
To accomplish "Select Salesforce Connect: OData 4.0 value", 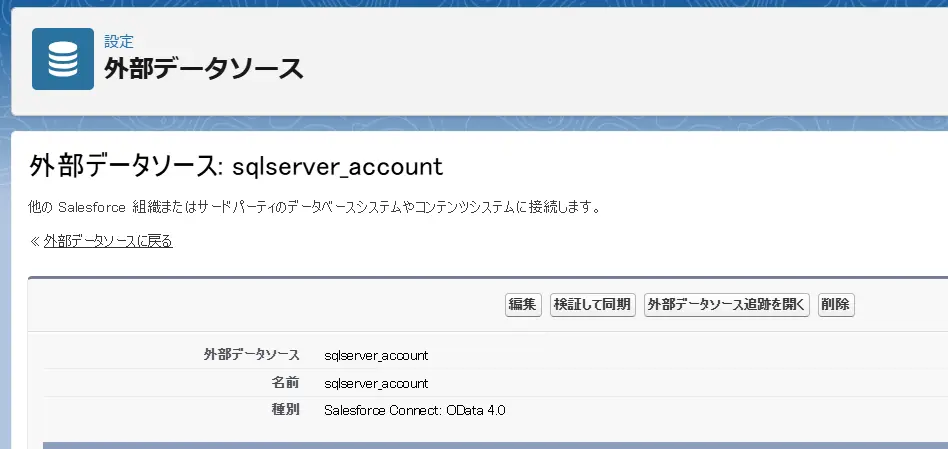I will click(x=415, y=411).
